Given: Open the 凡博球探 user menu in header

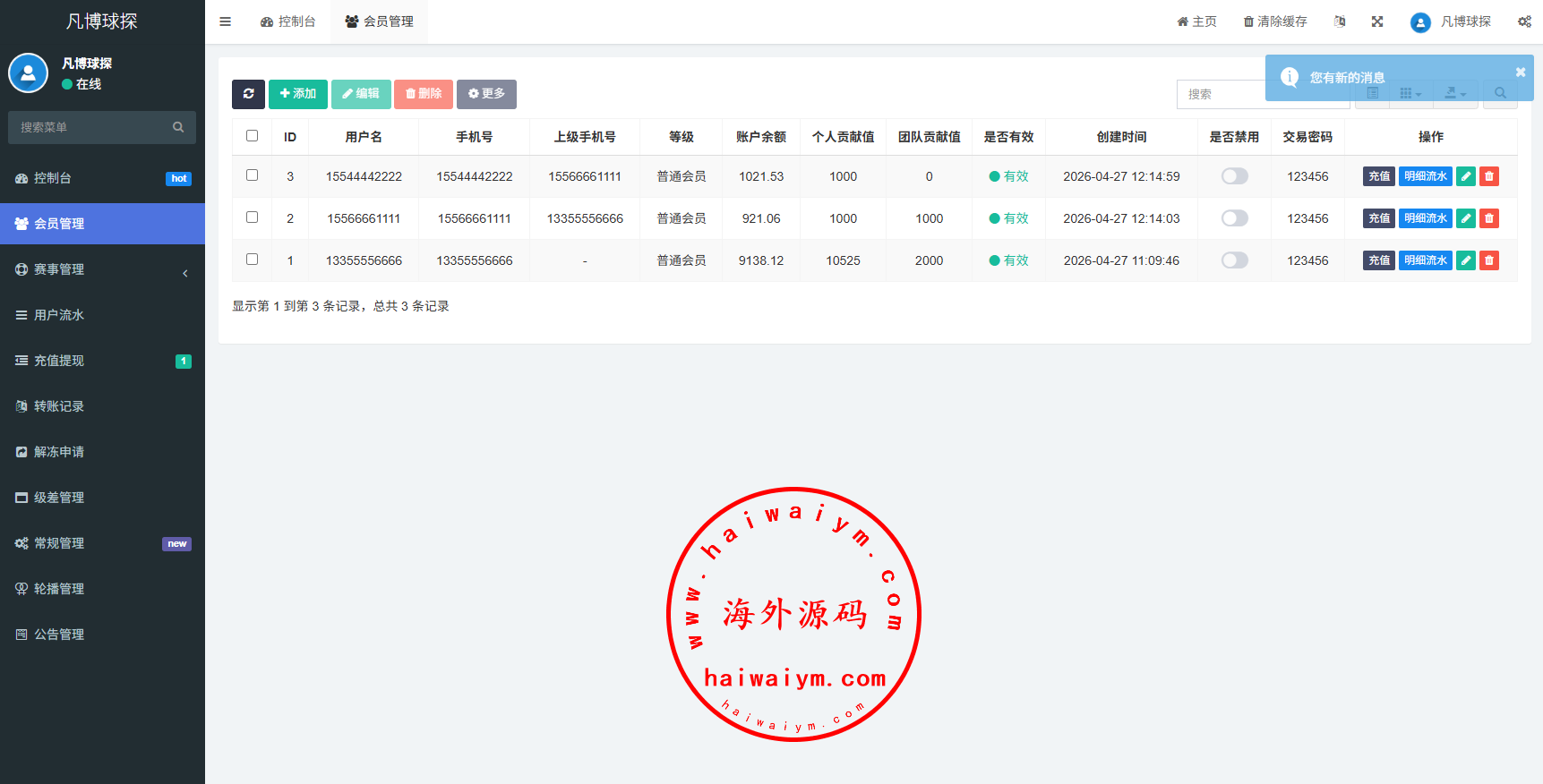Looking at the screenshot, I should [x=1451, y=21].
